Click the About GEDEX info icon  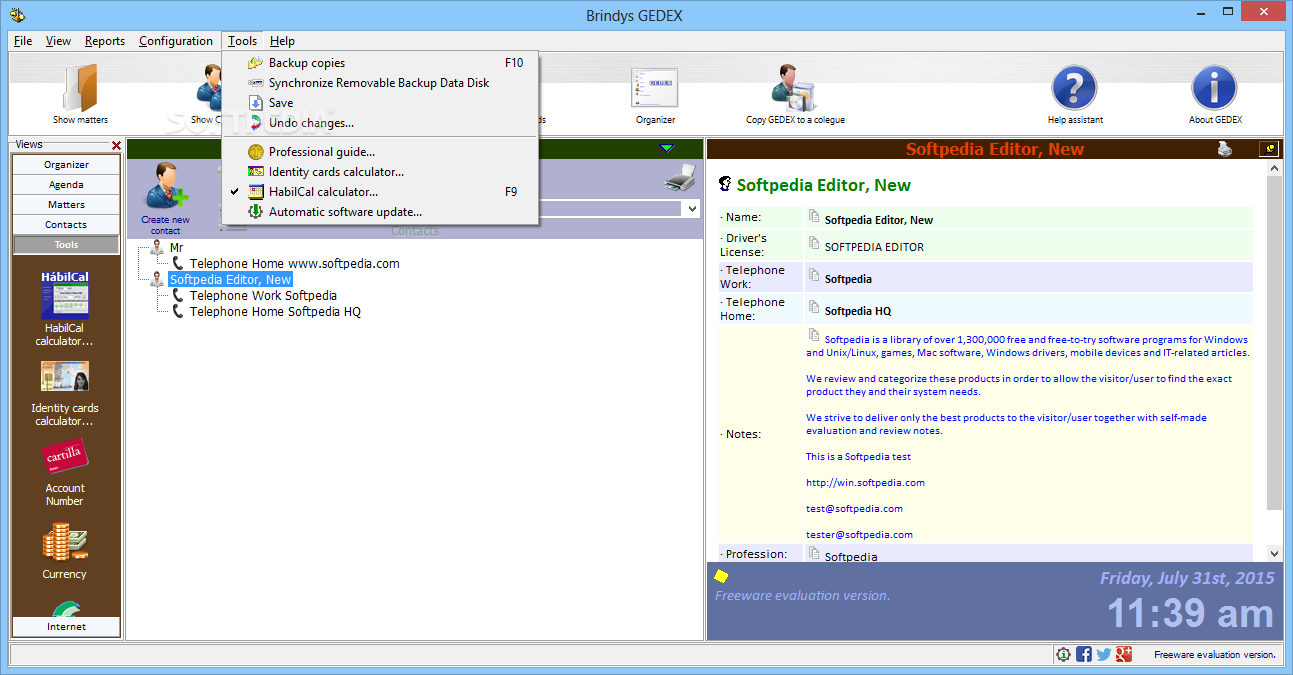tap(1215, 89)
